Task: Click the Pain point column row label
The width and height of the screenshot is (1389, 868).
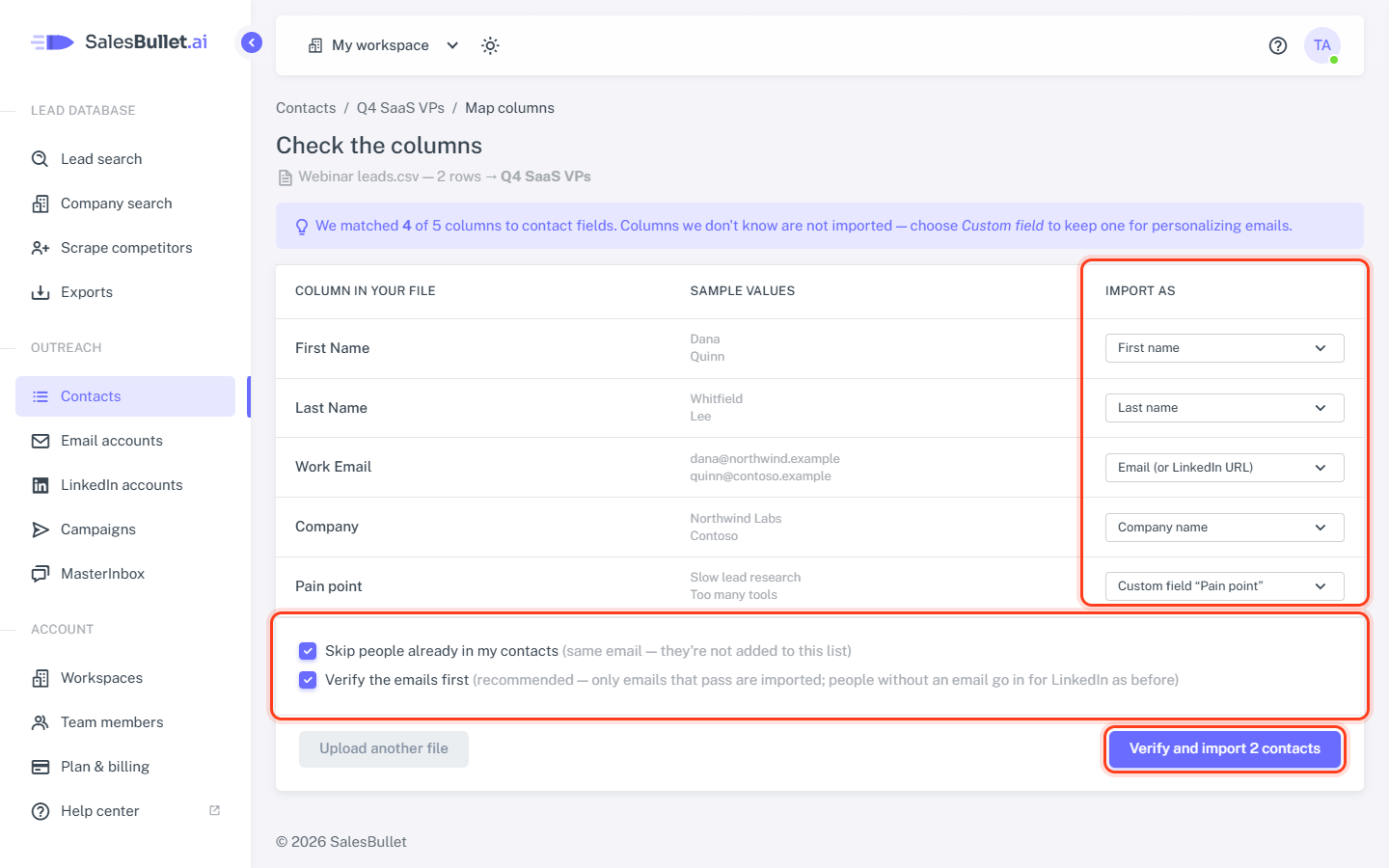Action: (329, 586)
